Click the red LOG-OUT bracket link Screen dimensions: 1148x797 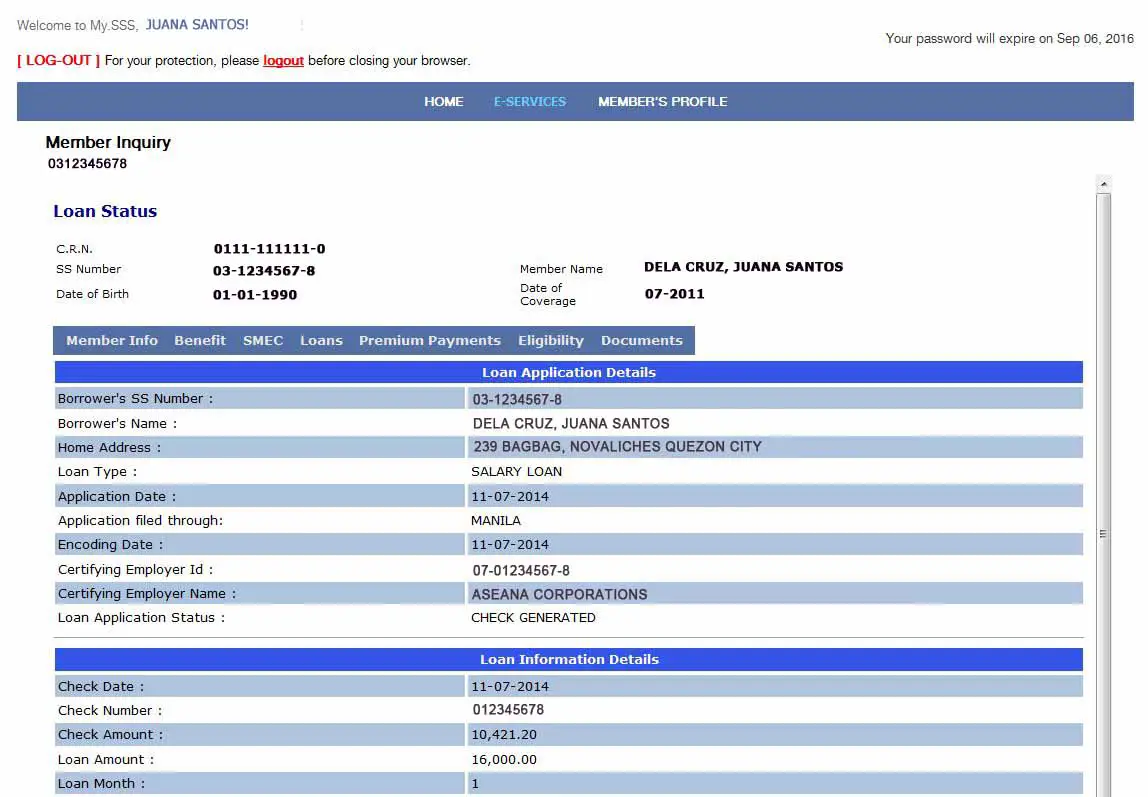pos(59,61)
